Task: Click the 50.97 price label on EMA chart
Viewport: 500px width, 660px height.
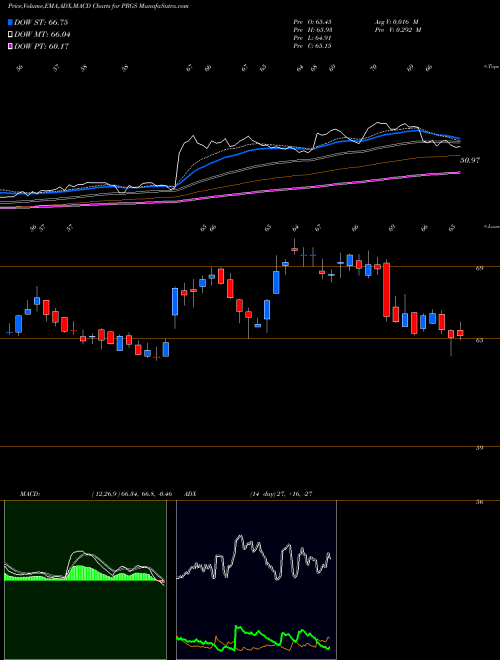Action: [470, 160]
